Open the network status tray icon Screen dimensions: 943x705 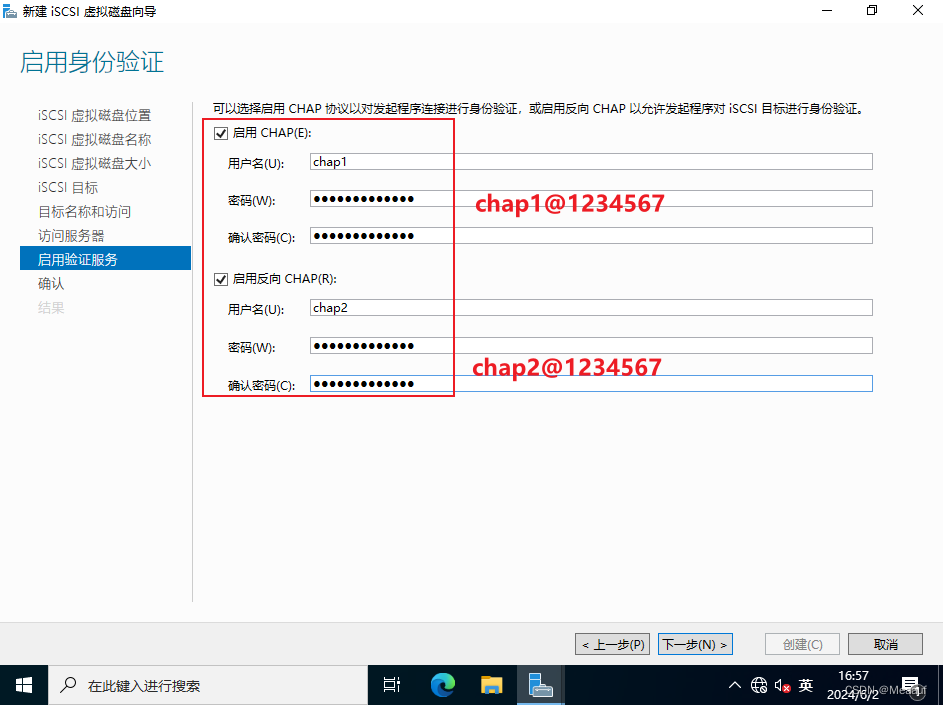coord(759,685)
